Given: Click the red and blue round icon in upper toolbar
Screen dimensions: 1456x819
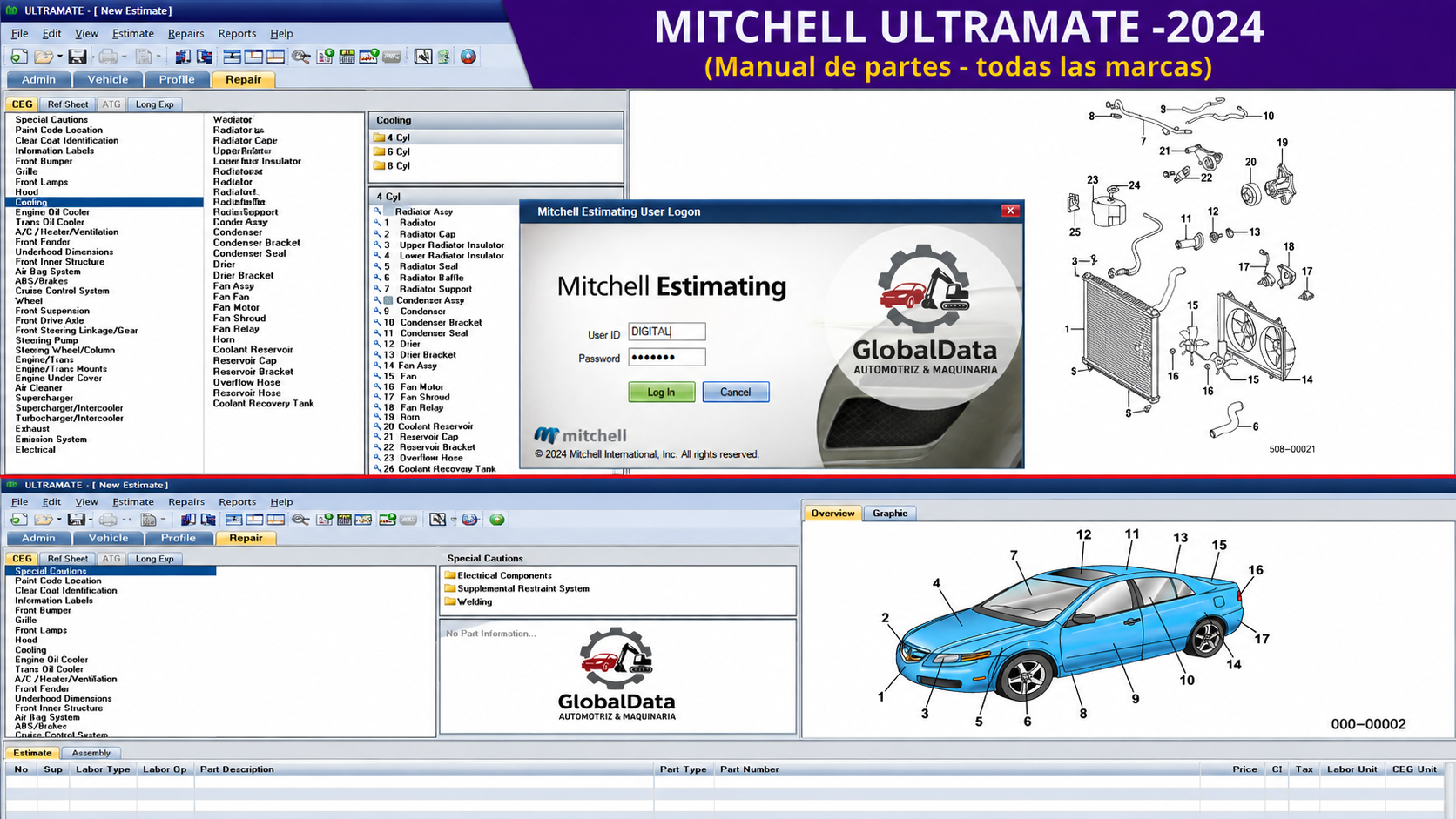Looking at the screenshot, I should pyautogui.click(x=468, y=57).
